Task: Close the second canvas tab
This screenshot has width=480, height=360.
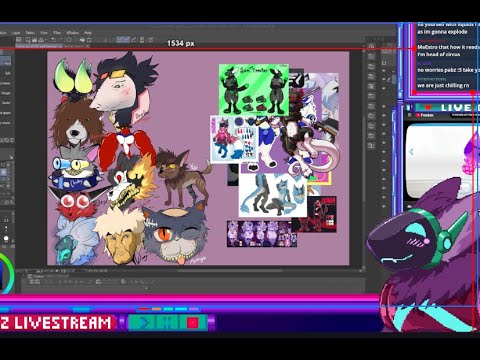Action: (87, 47)
